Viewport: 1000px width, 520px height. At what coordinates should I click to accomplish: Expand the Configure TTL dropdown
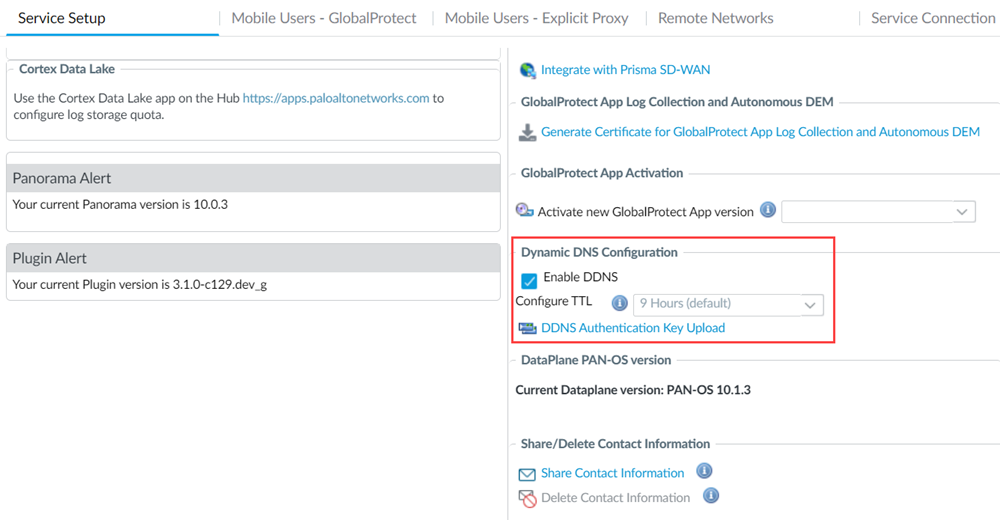point(728,304)
